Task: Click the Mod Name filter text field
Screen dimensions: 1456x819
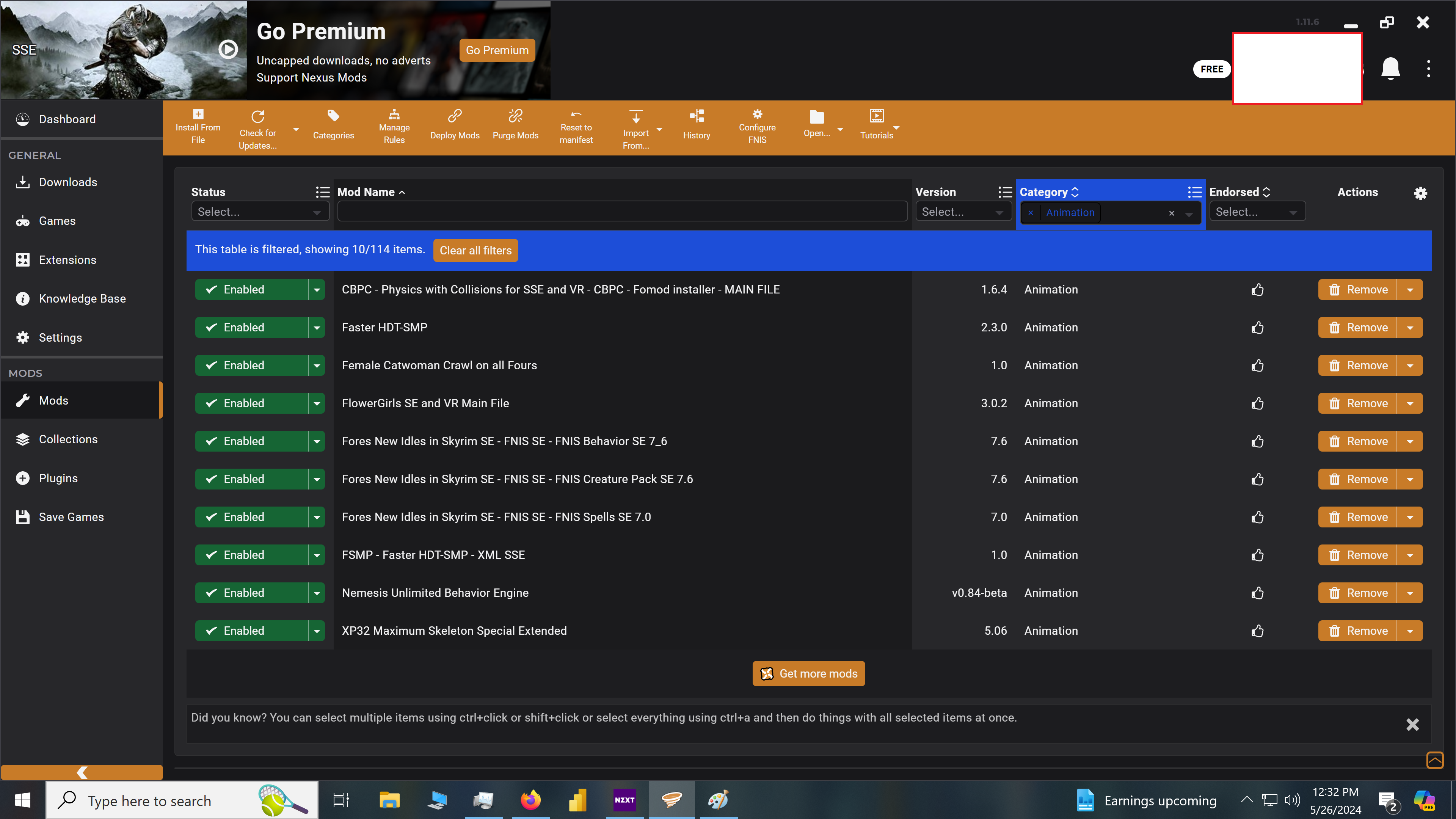Action: (x=622, y=212)
